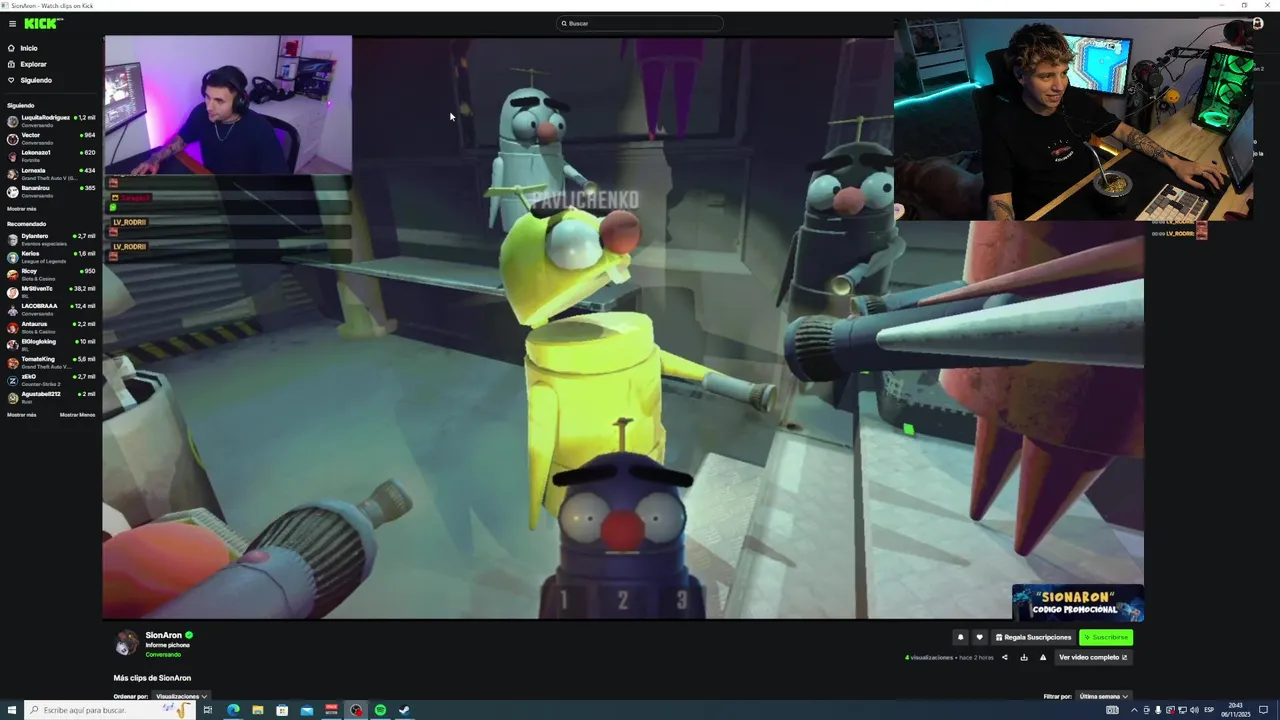Viewport: 1280px width, 720px height.
Task: Click the taskbar clock and date
Action: 1236,710
